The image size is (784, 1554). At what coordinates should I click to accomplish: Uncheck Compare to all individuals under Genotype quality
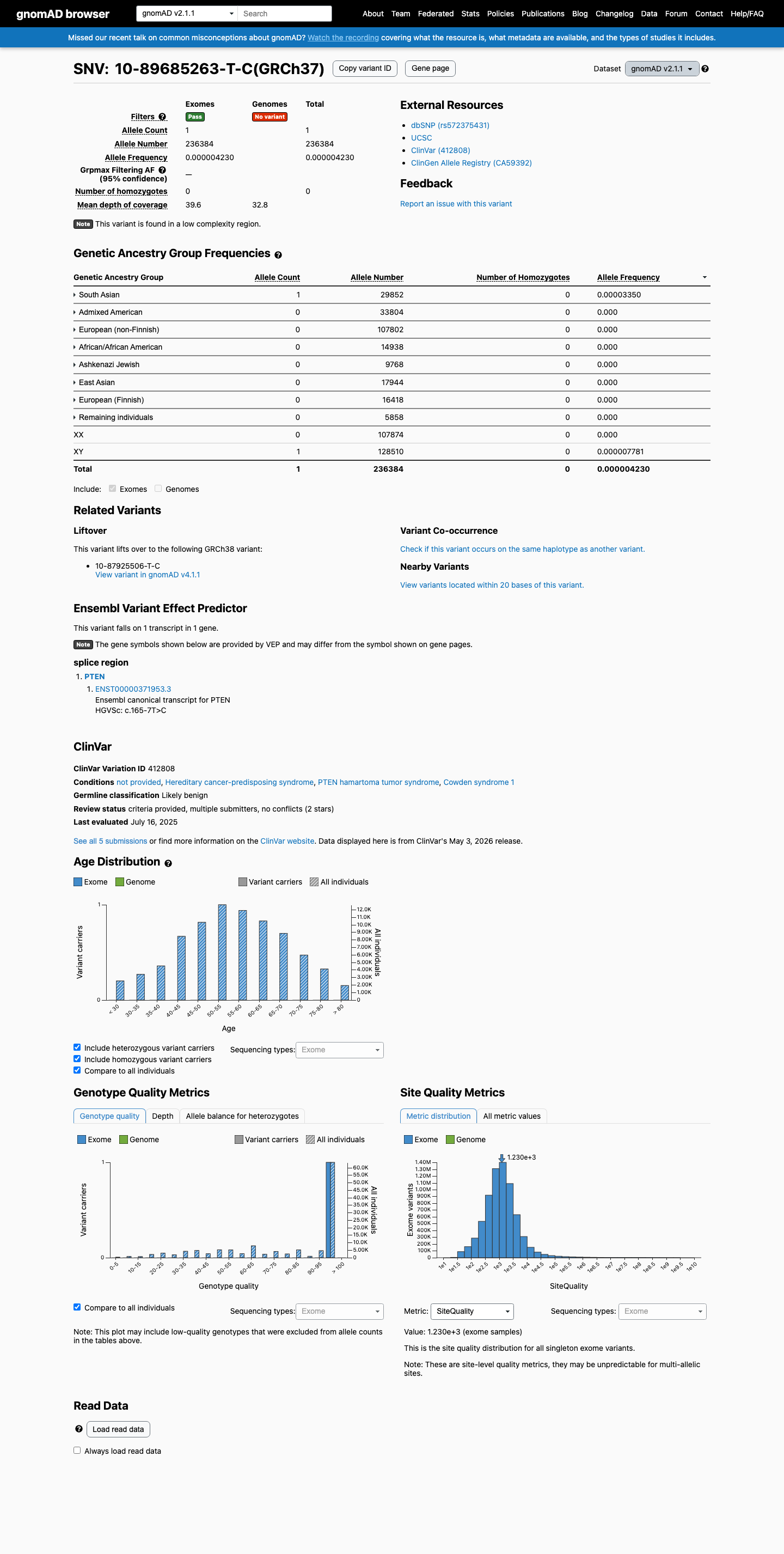pyautogui.click(x=77, y=1307)
